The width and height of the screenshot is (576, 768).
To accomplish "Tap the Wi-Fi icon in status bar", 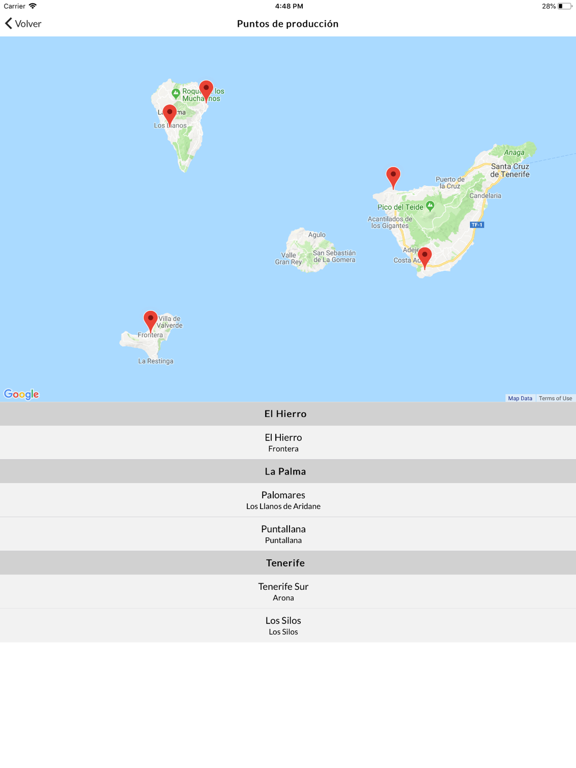I will [33, 6].
